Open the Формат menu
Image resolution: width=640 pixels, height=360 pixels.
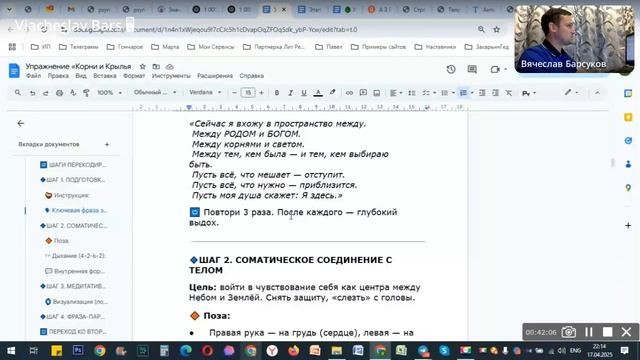134,76
